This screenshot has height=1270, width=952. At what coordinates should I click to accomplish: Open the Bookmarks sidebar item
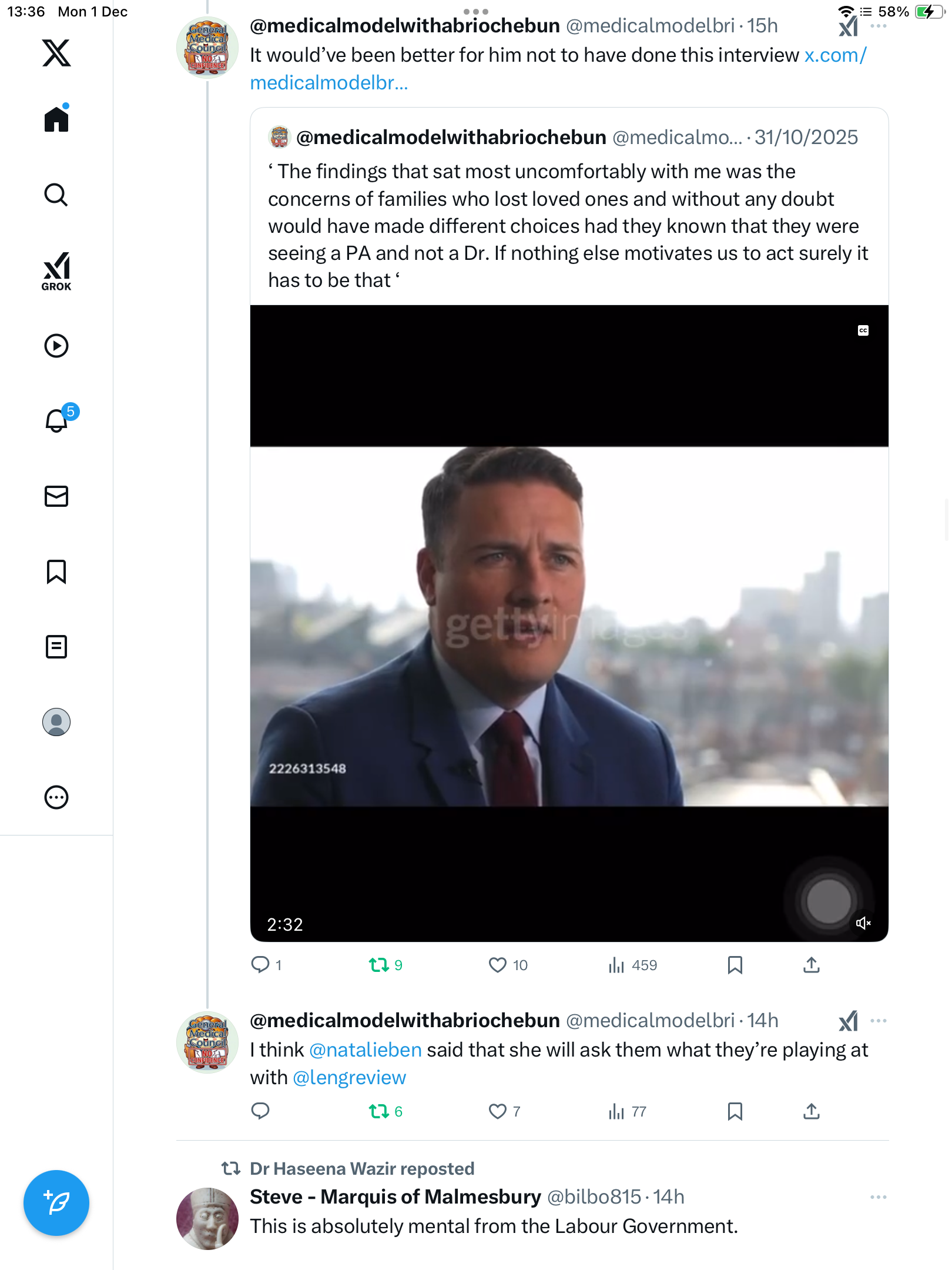point(56,571)
